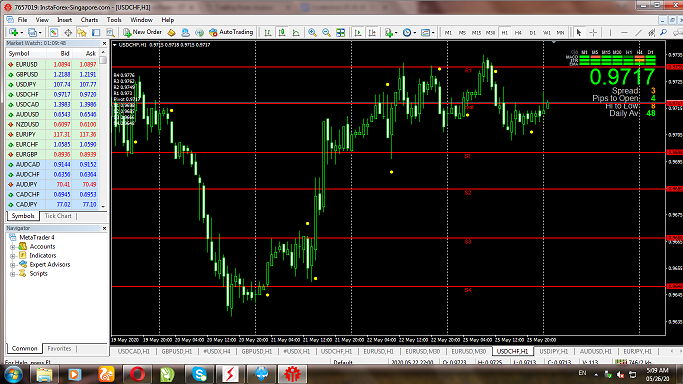The height and width of the screenshot is (384, 683).
Task: Toggle Chart Shift icon
Action: point(372,33)
